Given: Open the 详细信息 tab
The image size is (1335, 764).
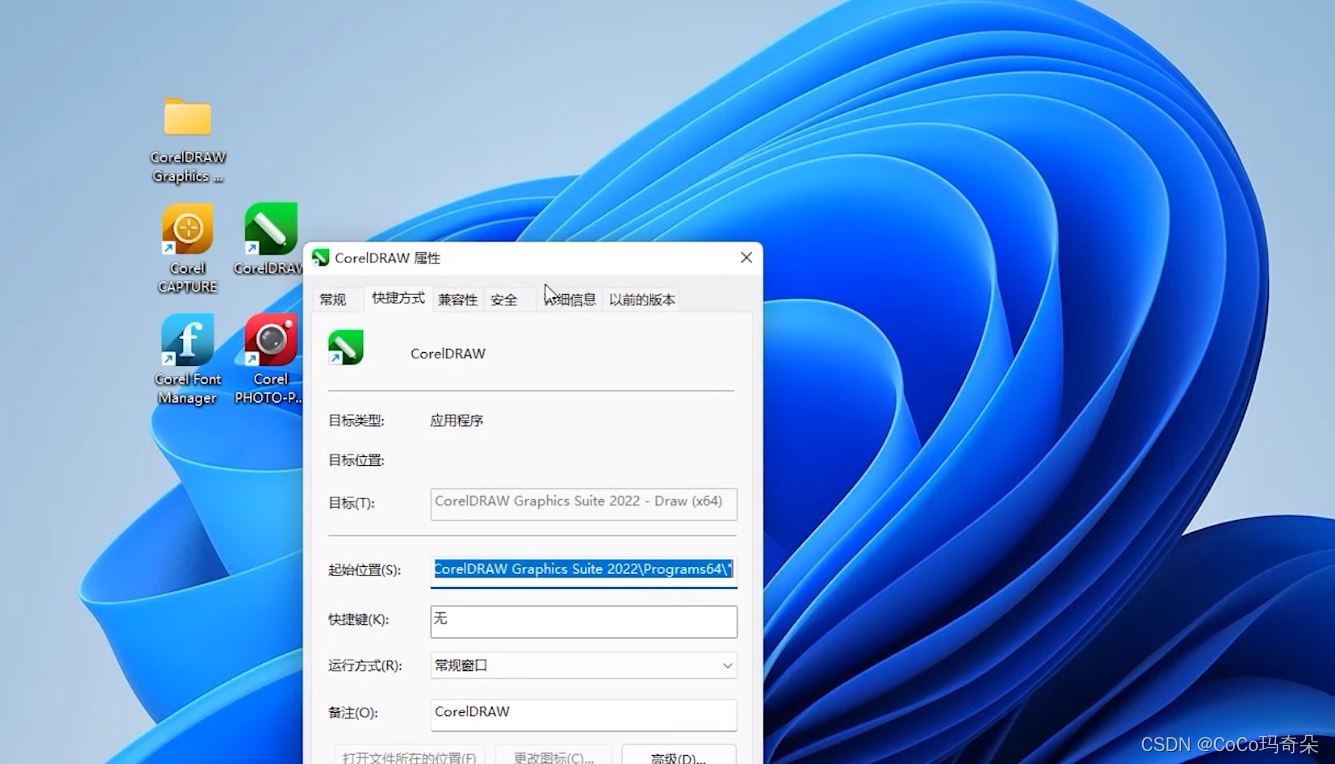Looking at the screenshot, I should 570,300.
